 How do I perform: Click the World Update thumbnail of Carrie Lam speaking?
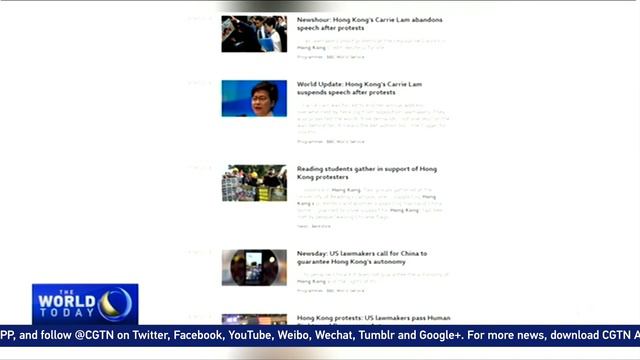(x=254, y=98)
